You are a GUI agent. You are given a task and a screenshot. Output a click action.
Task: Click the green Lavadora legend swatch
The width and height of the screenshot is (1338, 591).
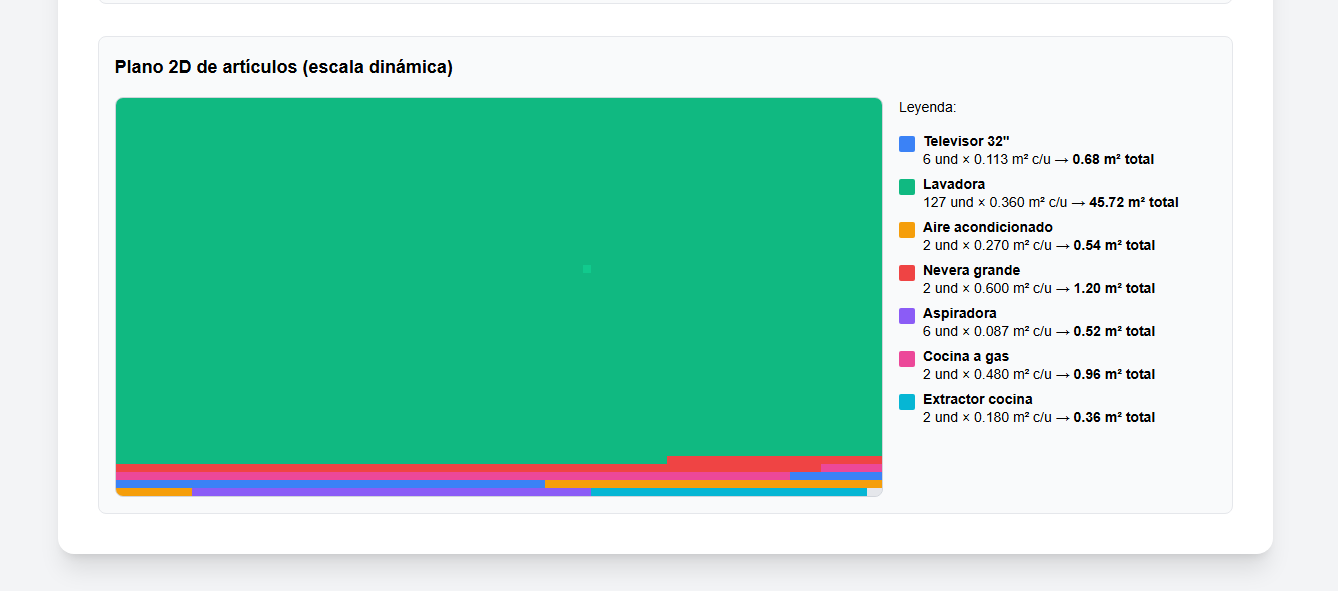[907, 187]
